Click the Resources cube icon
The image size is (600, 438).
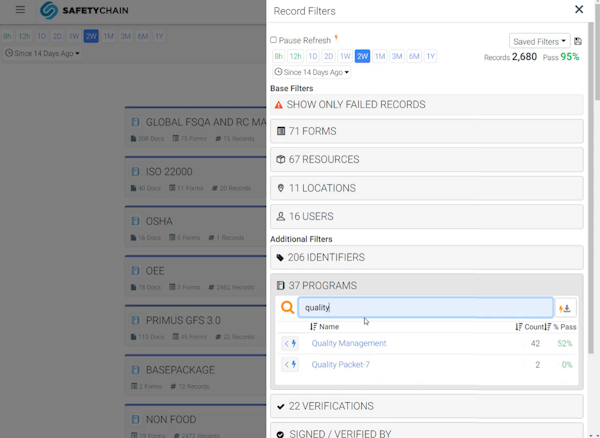pos(281,160)
